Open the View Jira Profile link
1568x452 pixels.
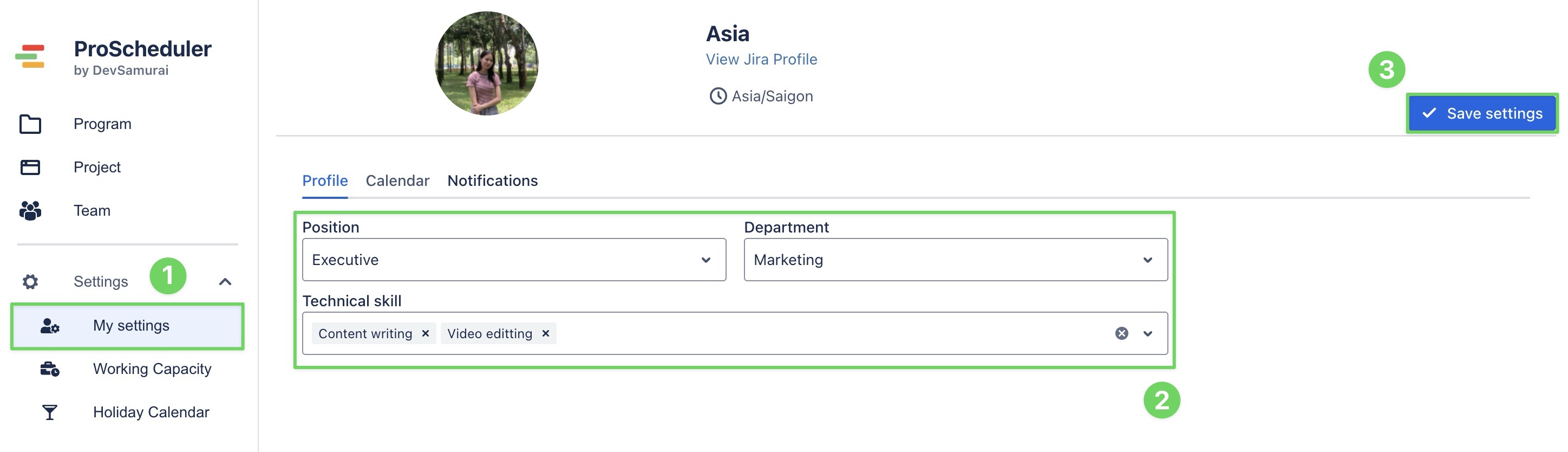pyautogui.click(x=761, y=60)
